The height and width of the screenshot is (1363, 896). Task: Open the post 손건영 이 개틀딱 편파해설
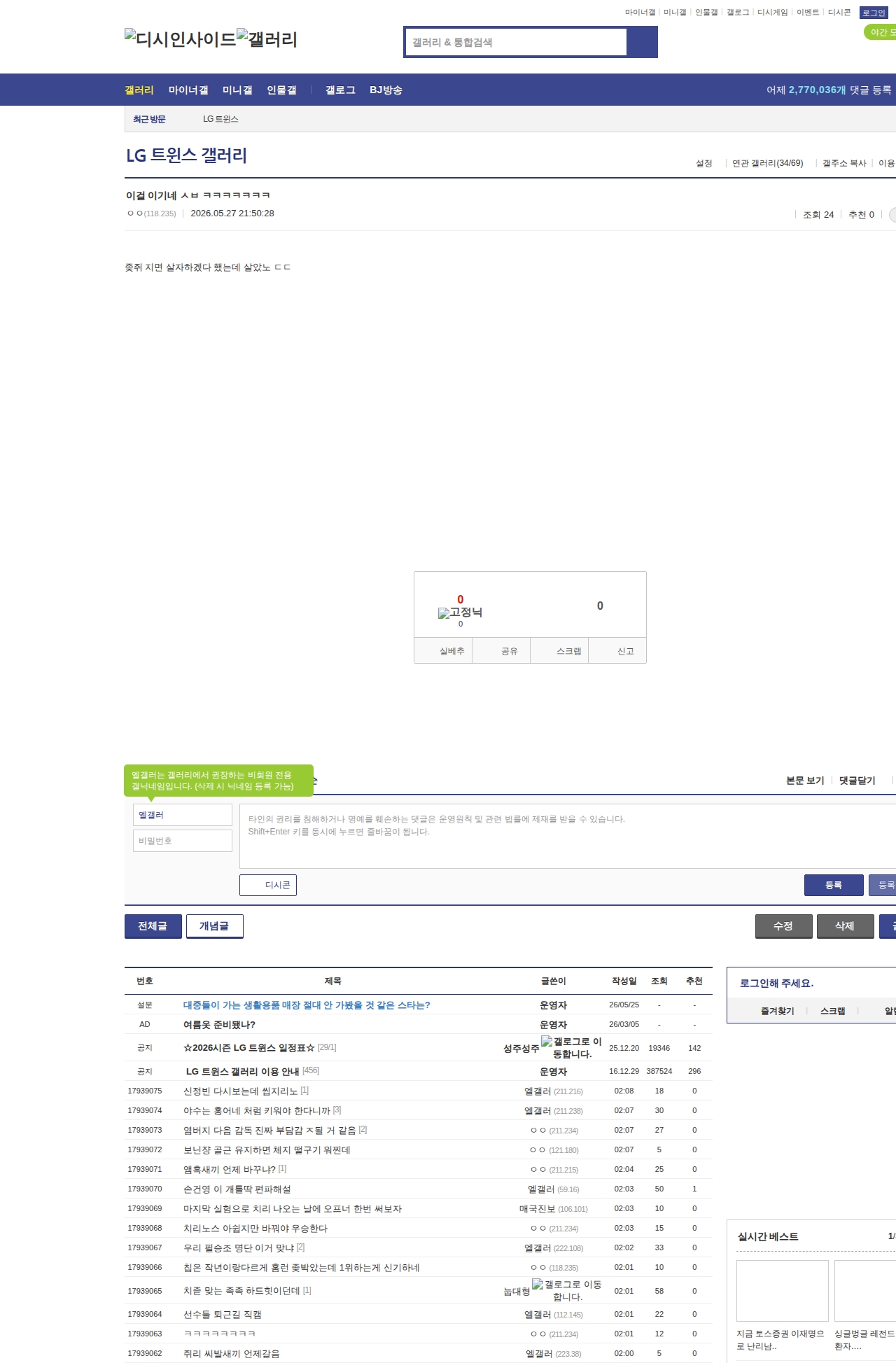237,1189
